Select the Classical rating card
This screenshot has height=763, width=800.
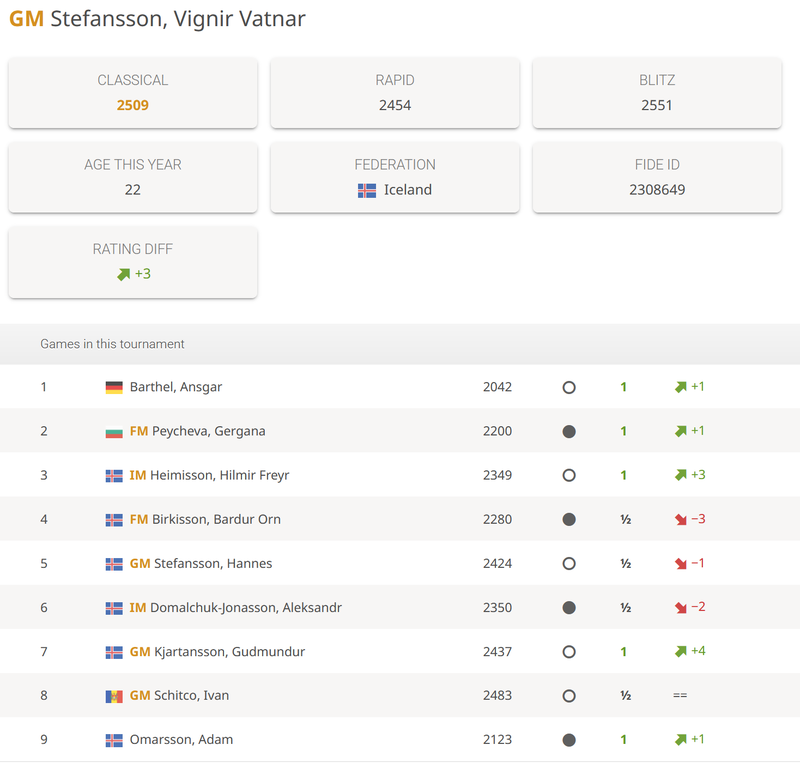(x=133, y=93)
